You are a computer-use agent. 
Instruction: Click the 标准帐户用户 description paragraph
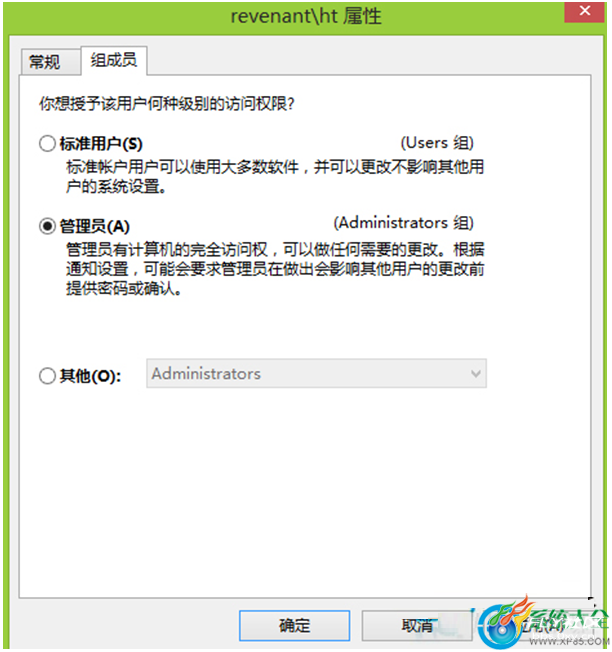[x=275, y=177]
